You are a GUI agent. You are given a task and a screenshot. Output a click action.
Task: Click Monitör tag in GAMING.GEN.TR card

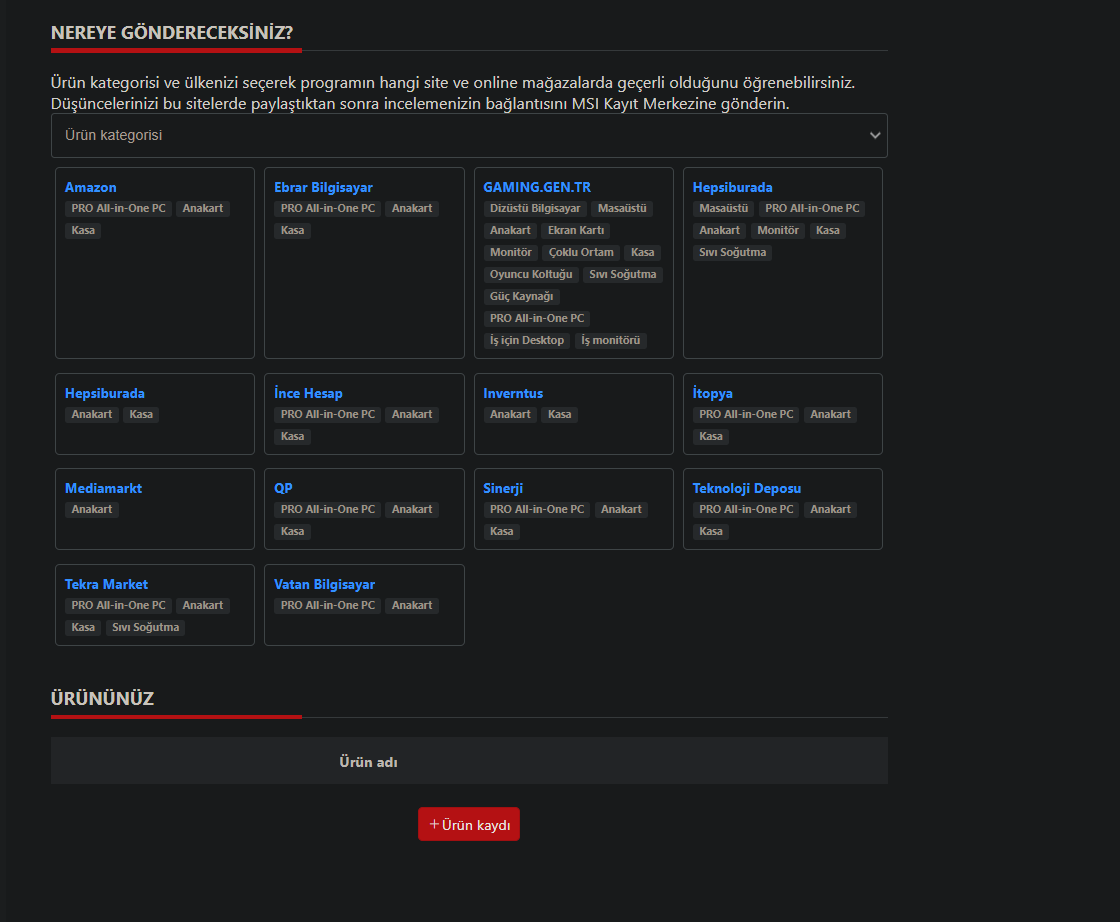511,253
